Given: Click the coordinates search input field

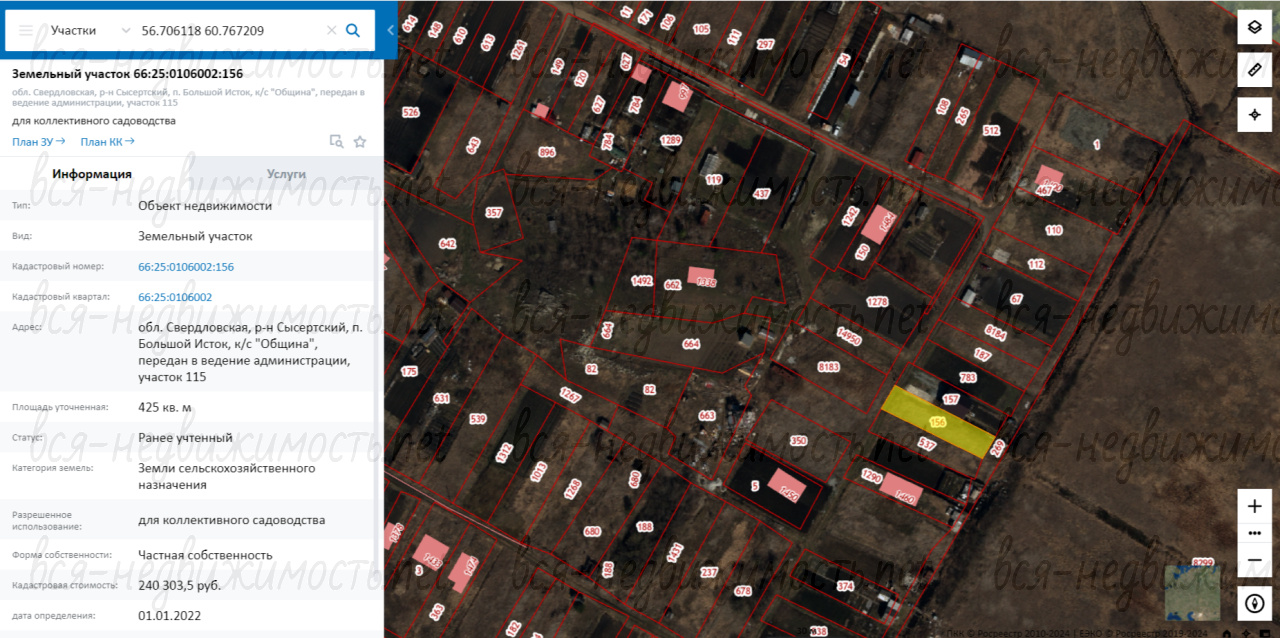Looking at the screenshot, I should (230, 31).
